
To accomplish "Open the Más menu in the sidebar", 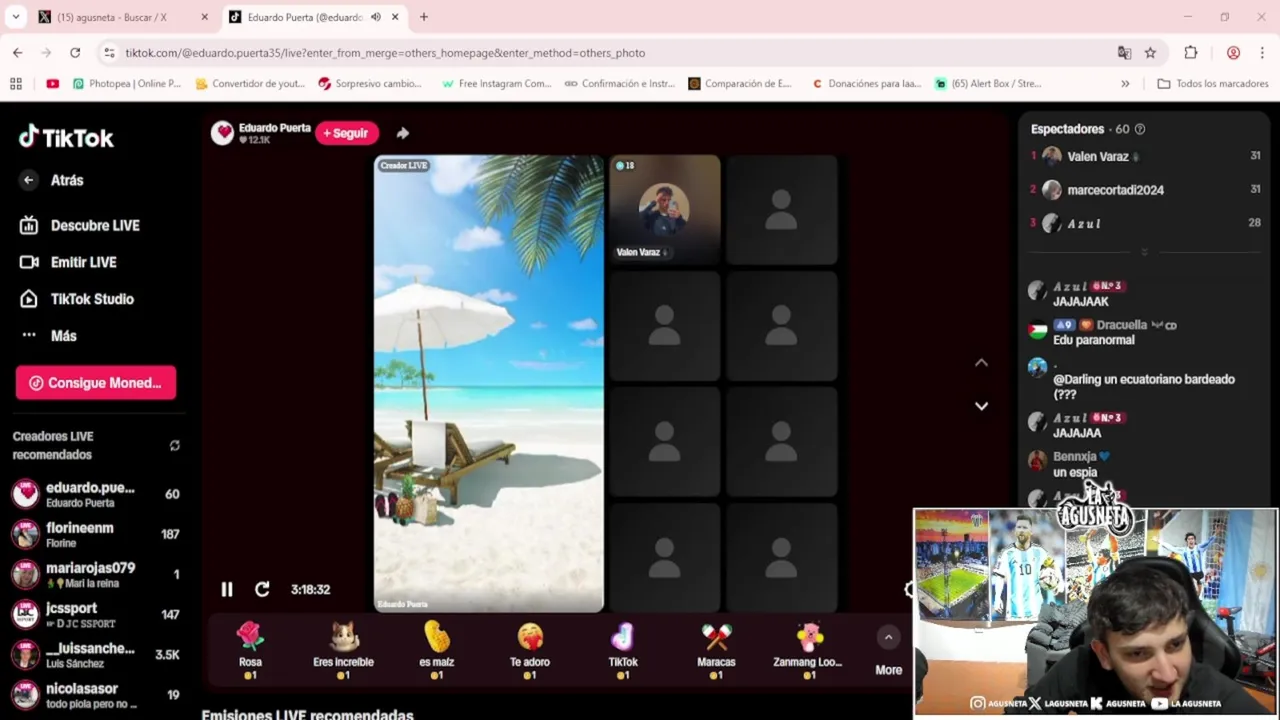I will click(x=48, y=336).
